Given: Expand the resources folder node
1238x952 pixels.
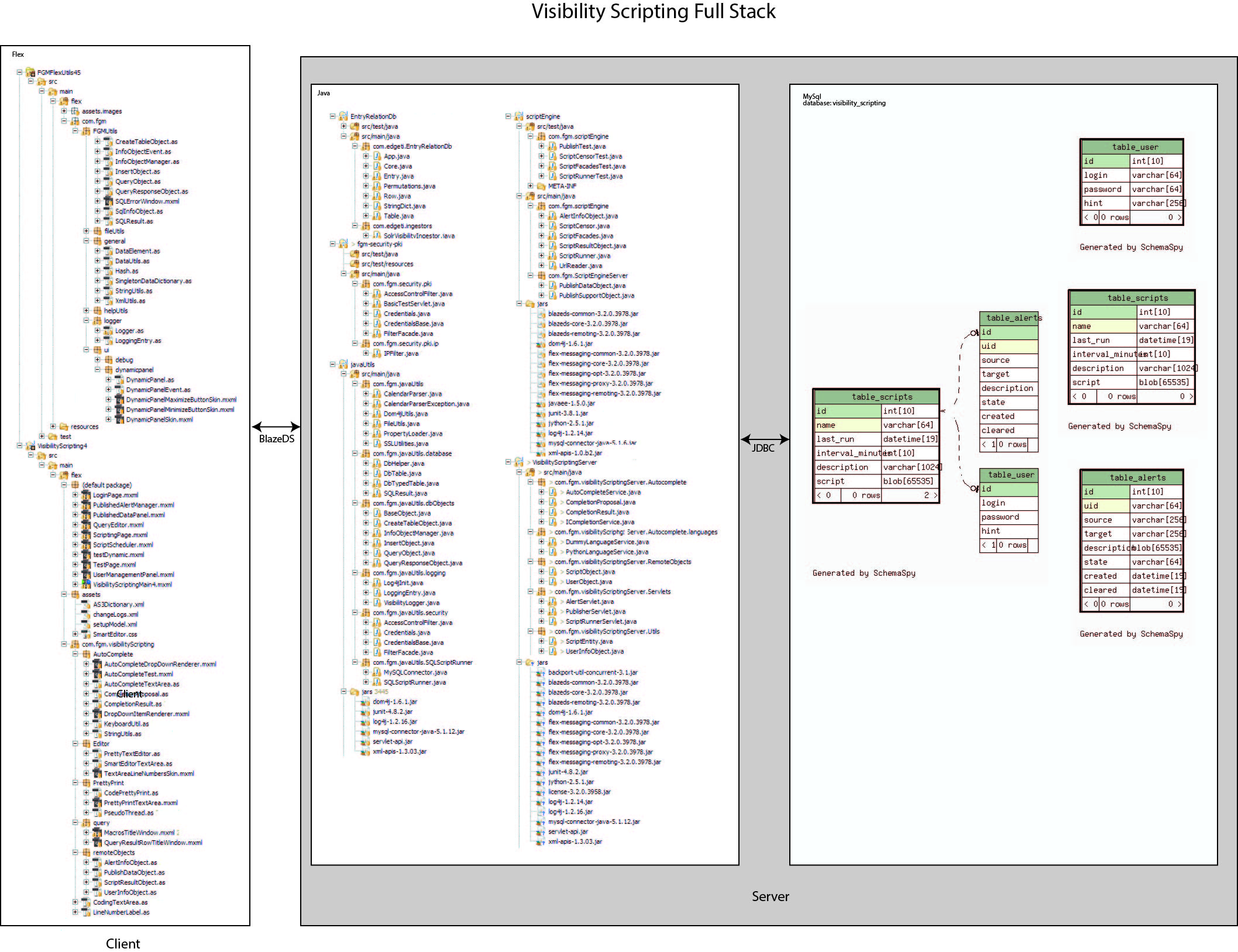Looking at the screenshot, I should click(53, 427).
